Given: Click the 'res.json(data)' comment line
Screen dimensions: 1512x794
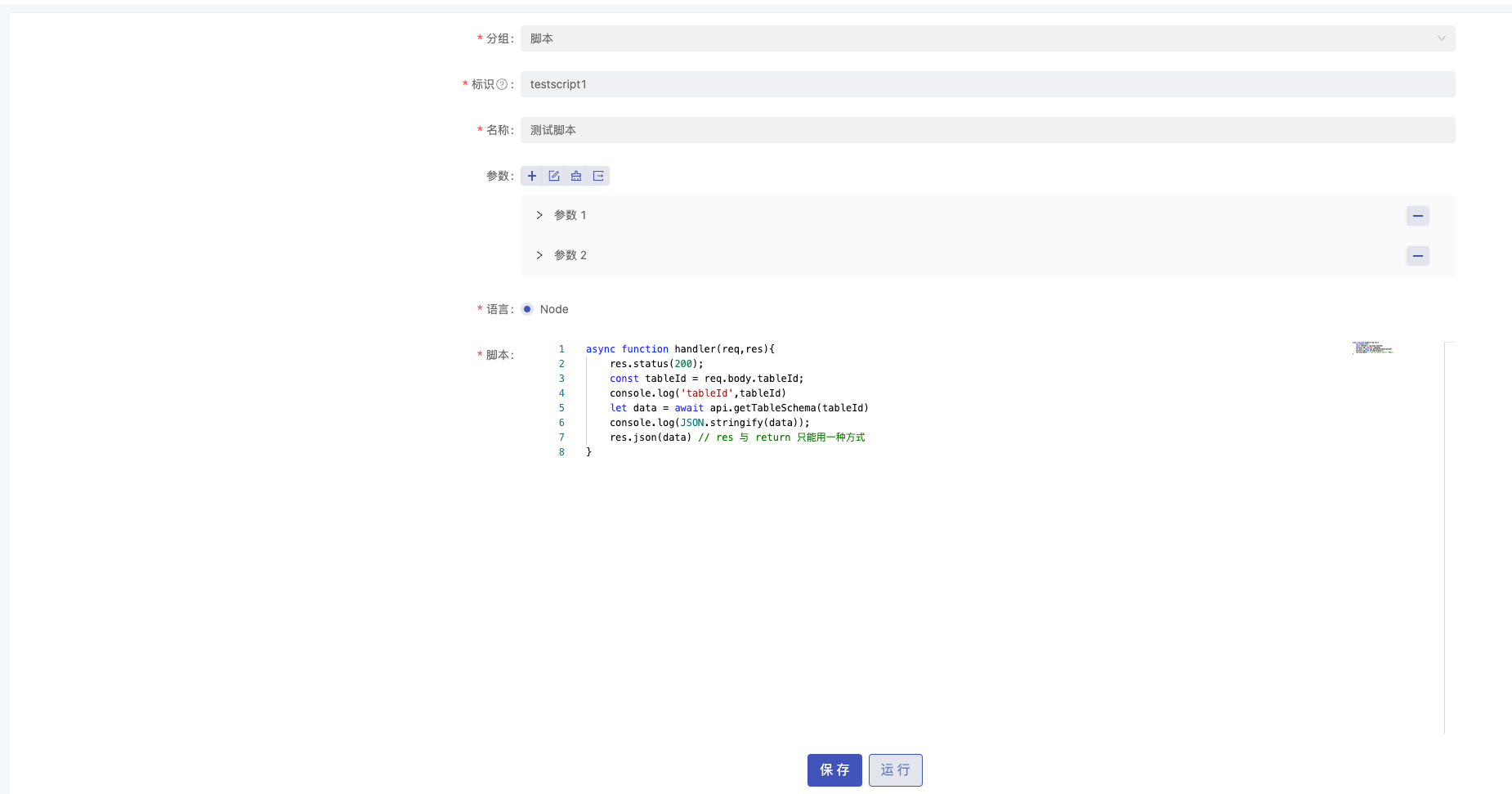Looking at the screenshot, I should (x=737, y=437).
